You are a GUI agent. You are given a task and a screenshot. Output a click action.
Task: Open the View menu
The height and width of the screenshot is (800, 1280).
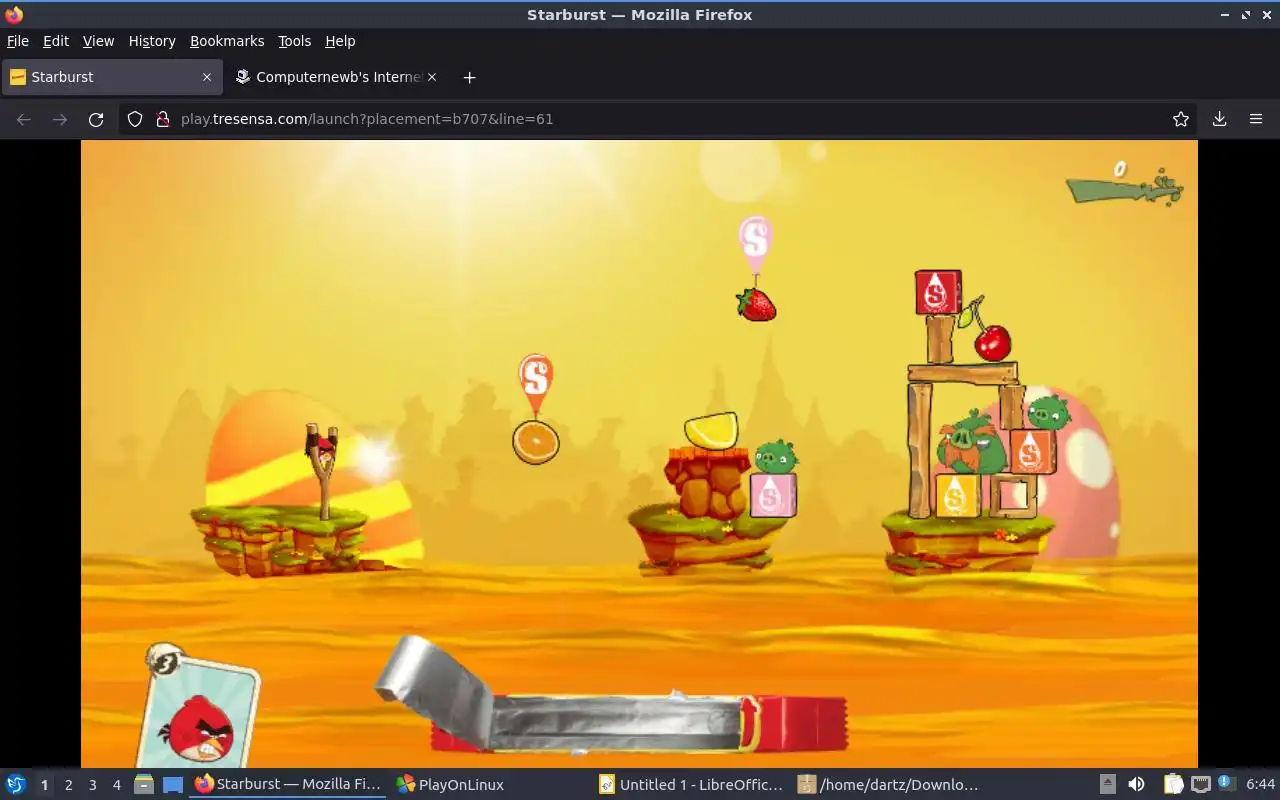98,41
